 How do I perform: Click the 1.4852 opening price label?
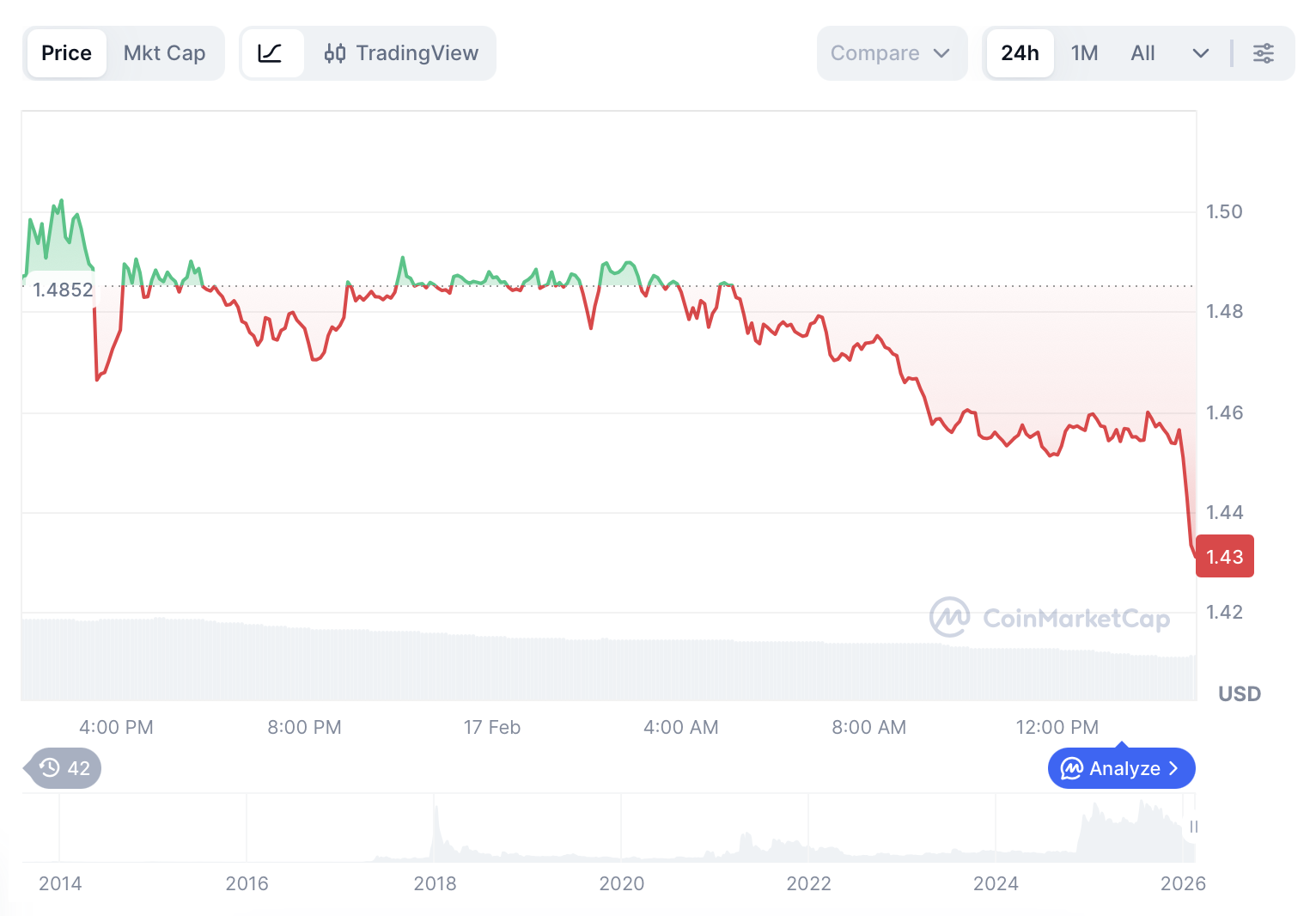pos(63,290)
